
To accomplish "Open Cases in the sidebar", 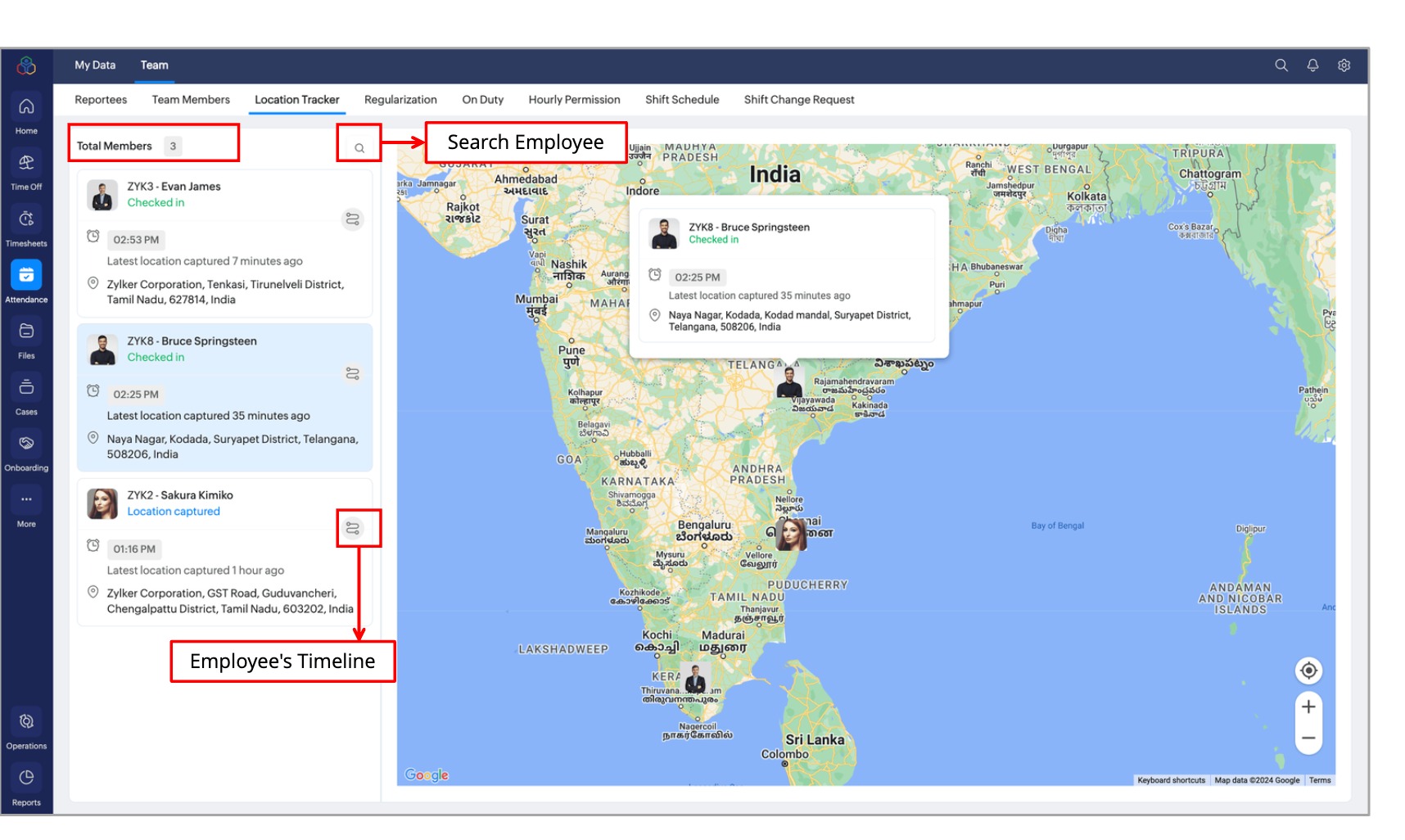I will (x=26, y=387).
